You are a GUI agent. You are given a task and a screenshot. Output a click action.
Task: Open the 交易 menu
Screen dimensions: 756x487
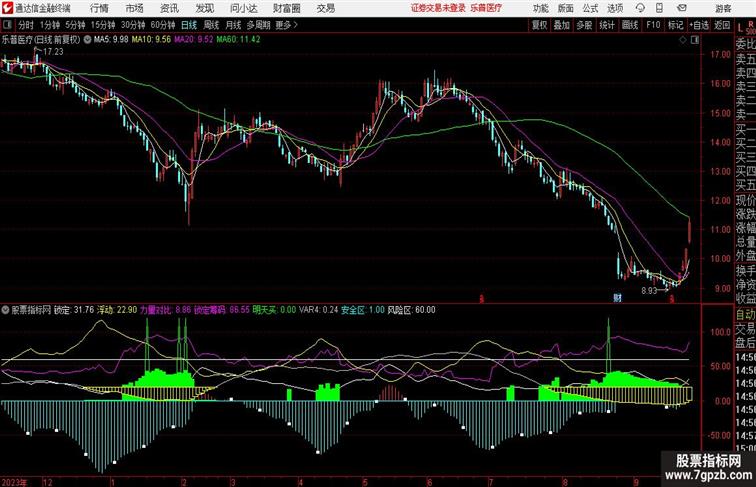pyautogui.click(x=326, y=8)
